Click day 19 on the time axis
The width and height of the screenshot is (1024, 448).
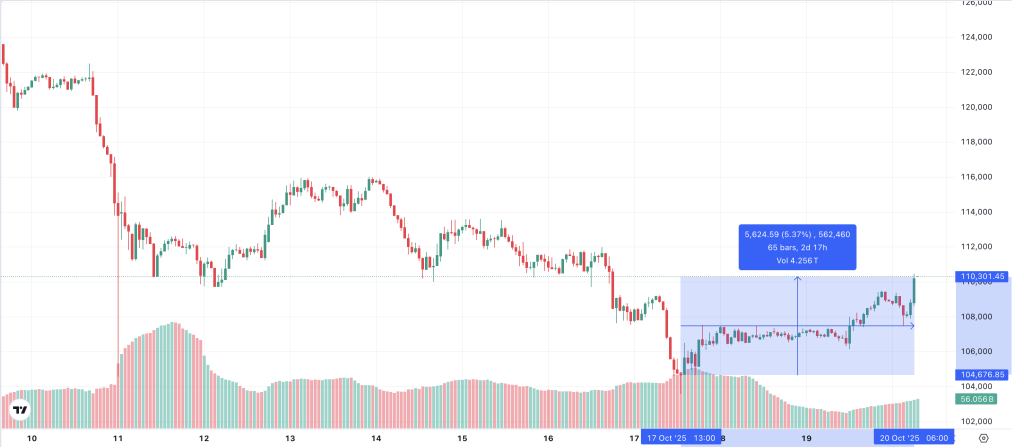pos(806,438)
